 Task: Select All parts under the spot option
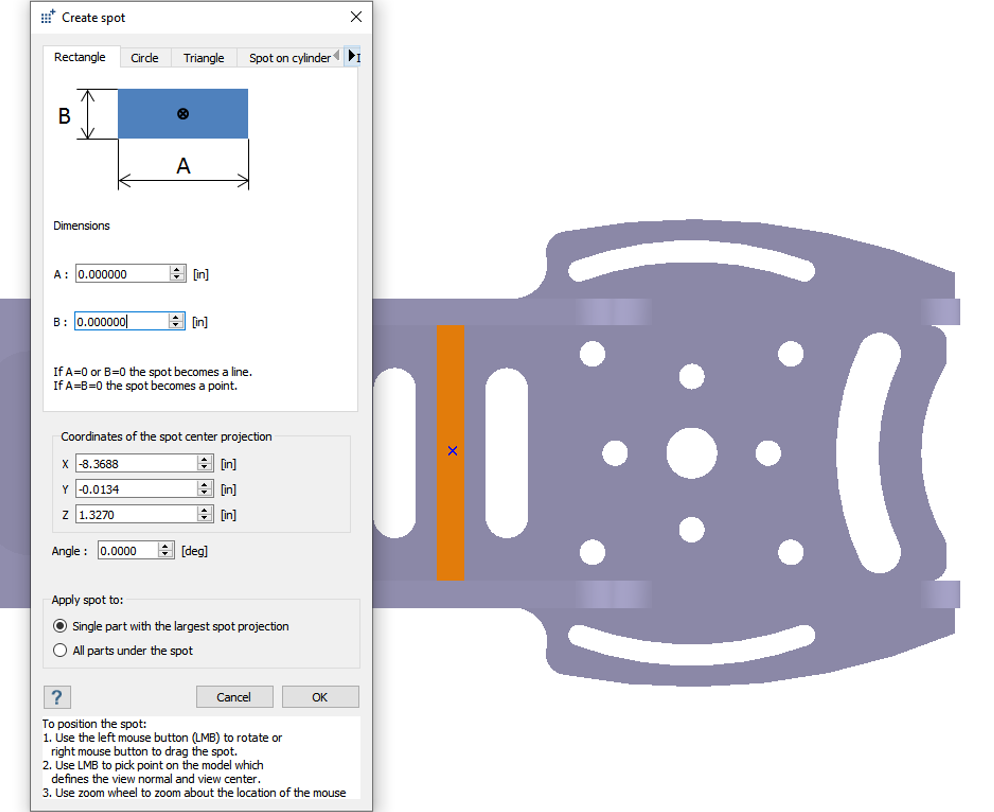[61, 650]
